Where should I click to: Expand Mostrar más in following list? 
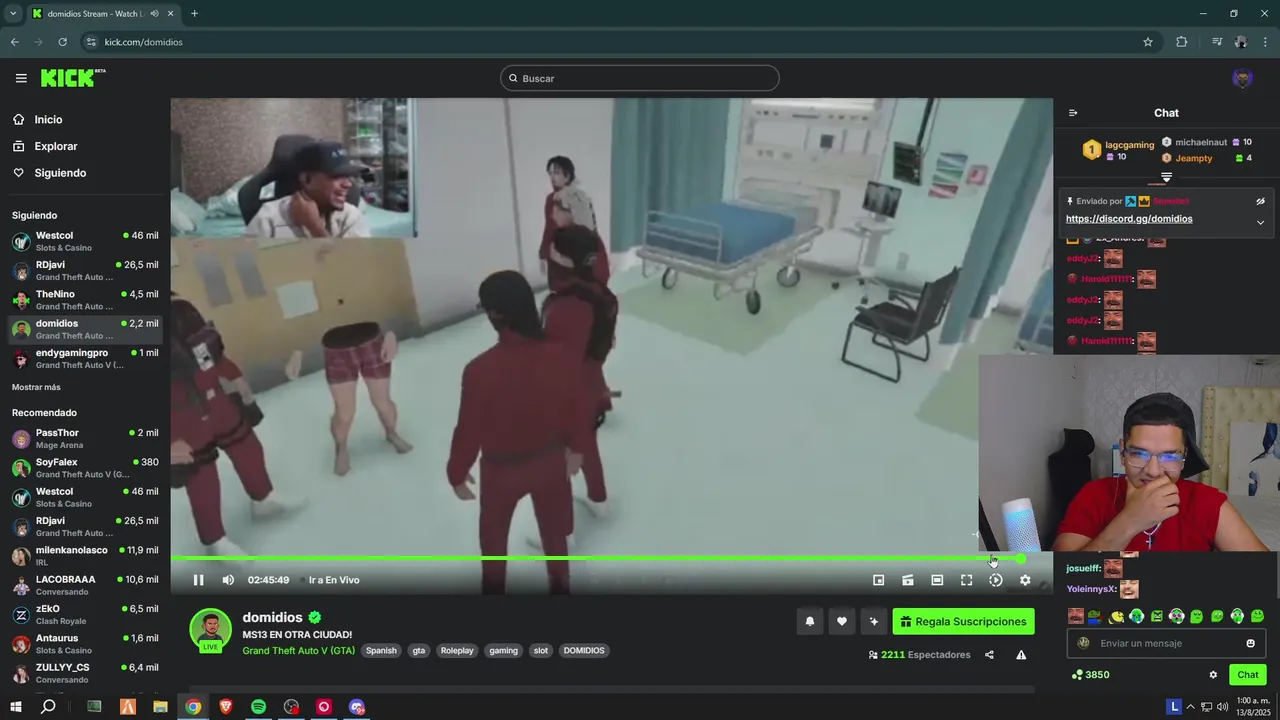36,387
